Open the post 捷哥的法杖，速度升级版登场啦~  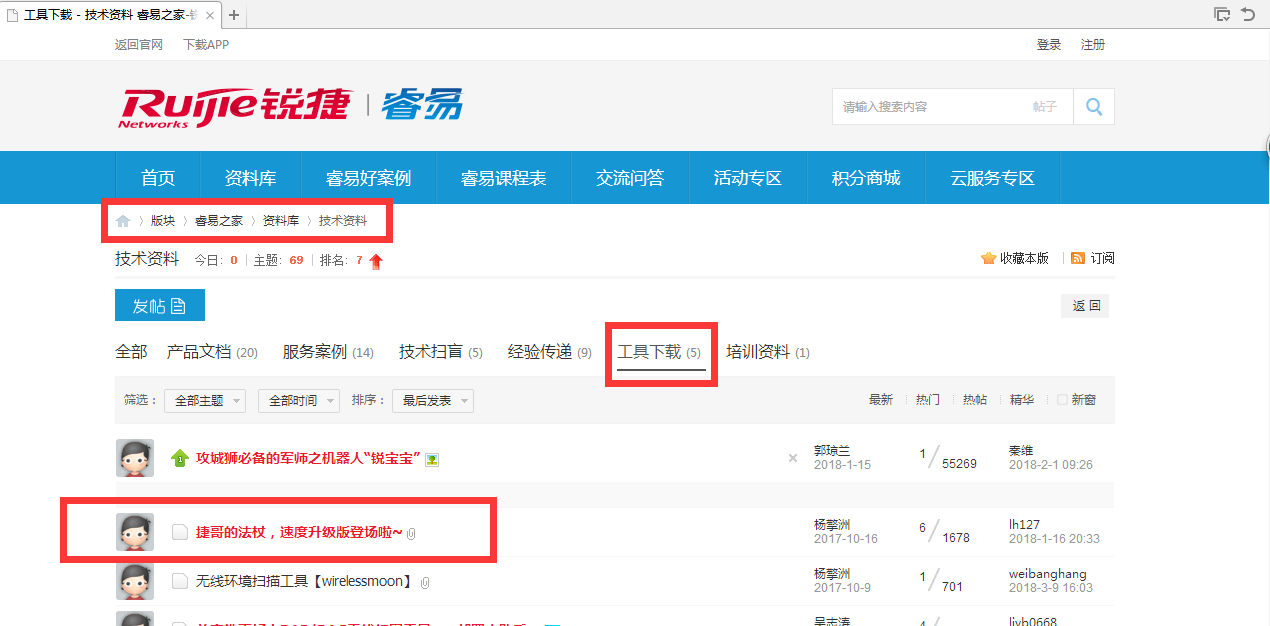pyautogui.click(x=299, y=532)
